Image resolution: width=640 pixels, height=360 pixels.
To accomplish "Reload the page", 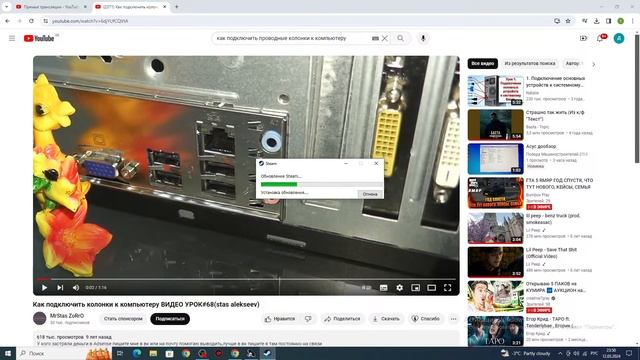I will [31, 21].
